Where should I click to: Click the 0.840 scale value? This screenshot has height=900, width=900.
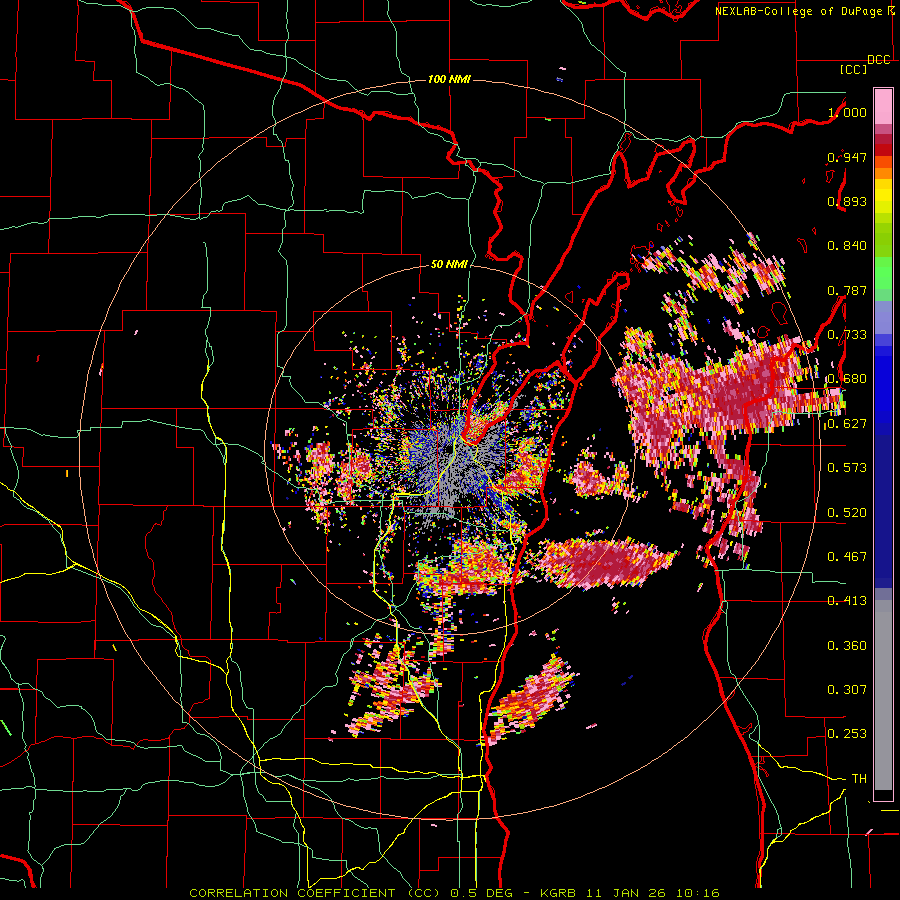[x=847, y=246]
